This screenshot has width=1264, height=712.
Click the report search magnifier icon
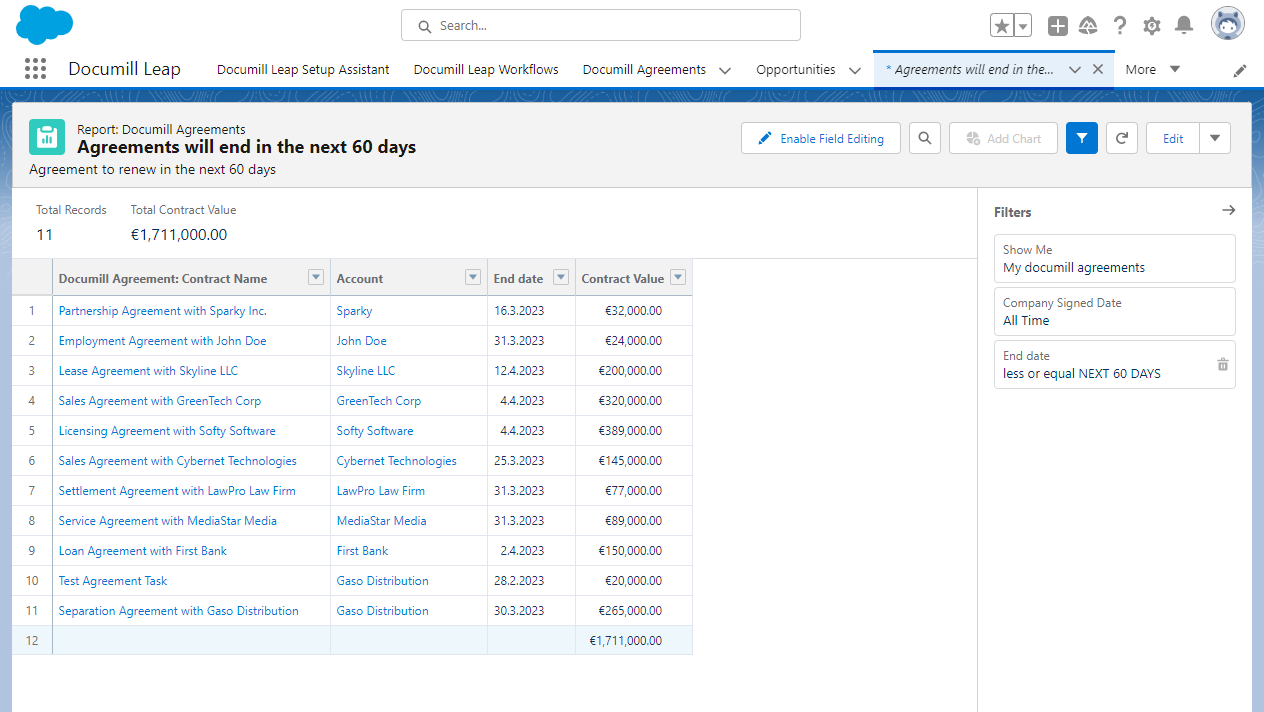[925, 138]
